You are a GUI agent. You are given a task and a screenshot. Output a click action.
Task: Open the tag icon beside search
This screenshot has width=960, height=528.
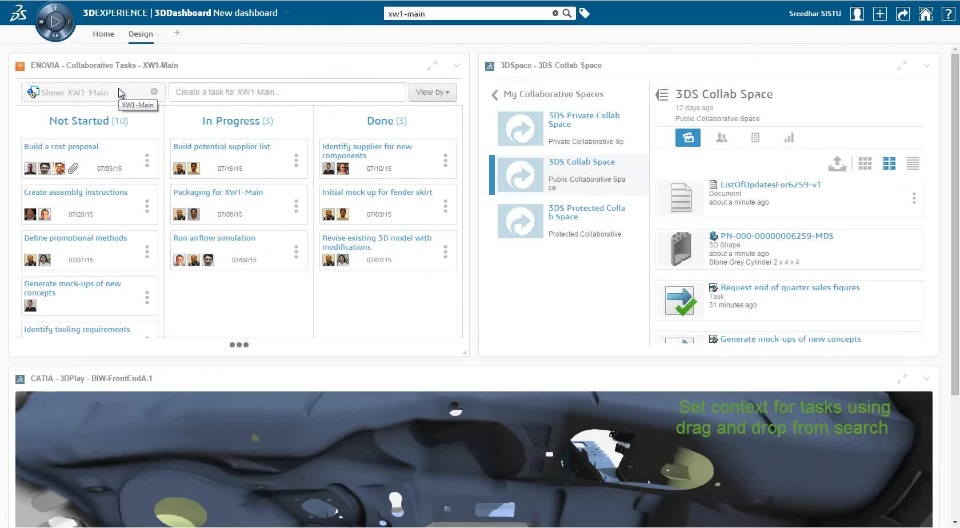tap(585, 13)
